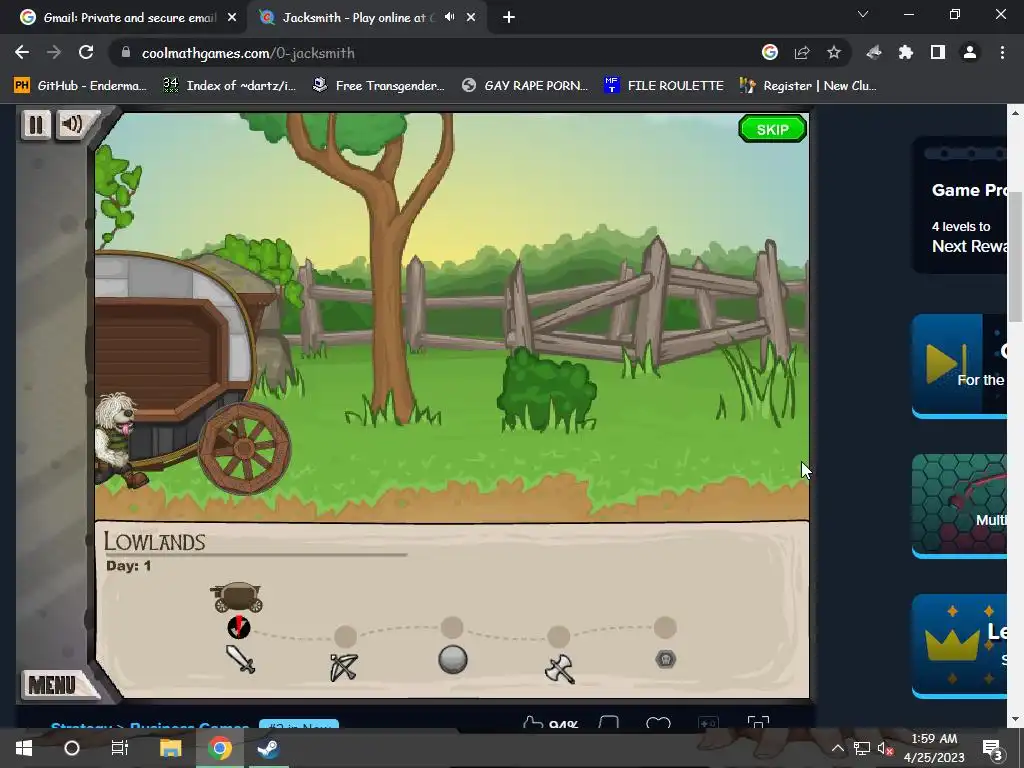1024x768 pixels.
Task: Open the Chrome three-dot menu
Action: 1002,52
